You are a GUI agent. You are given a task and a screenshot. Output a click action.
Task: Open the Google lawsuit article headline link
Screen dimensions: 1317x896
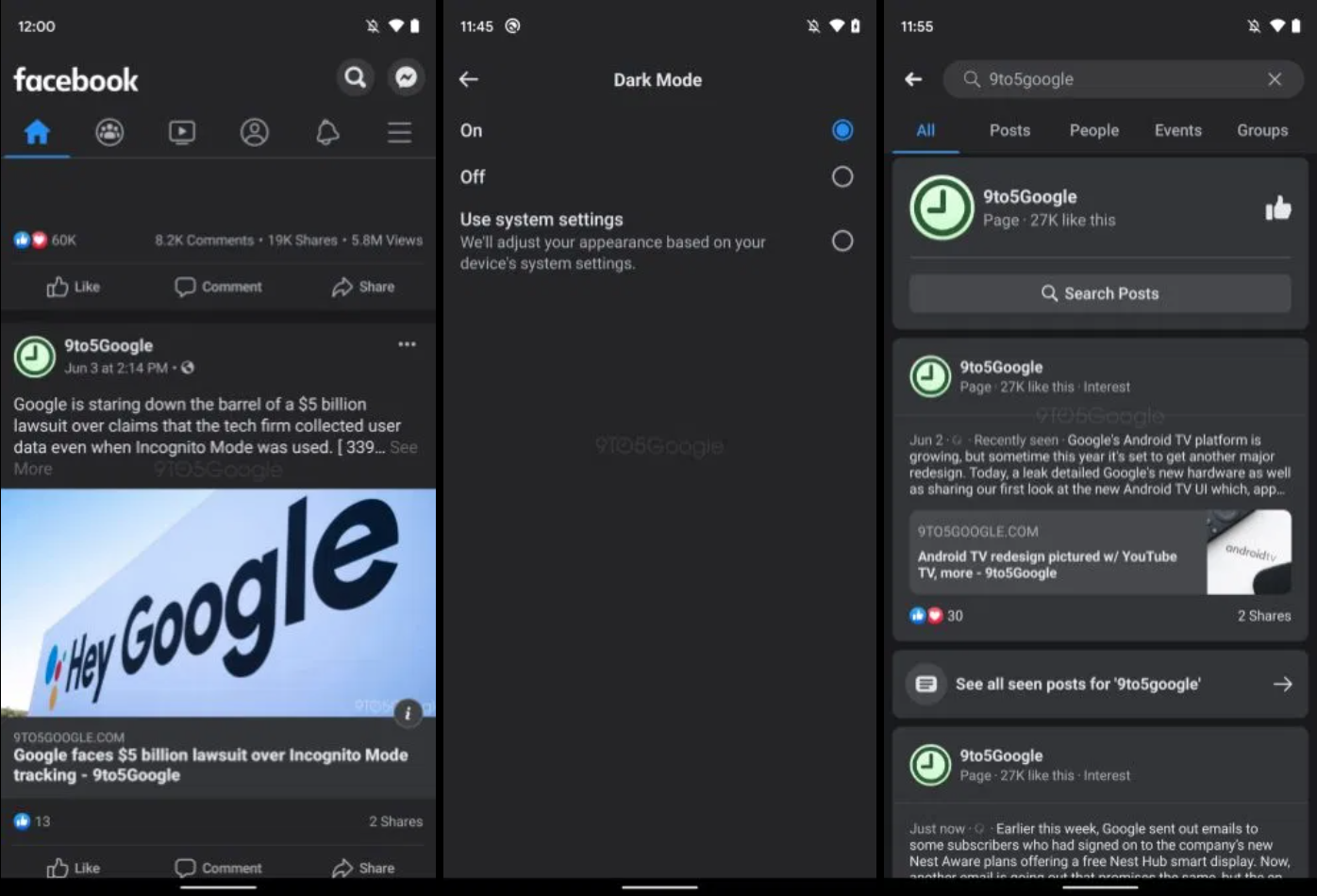(x=210, y=765)
